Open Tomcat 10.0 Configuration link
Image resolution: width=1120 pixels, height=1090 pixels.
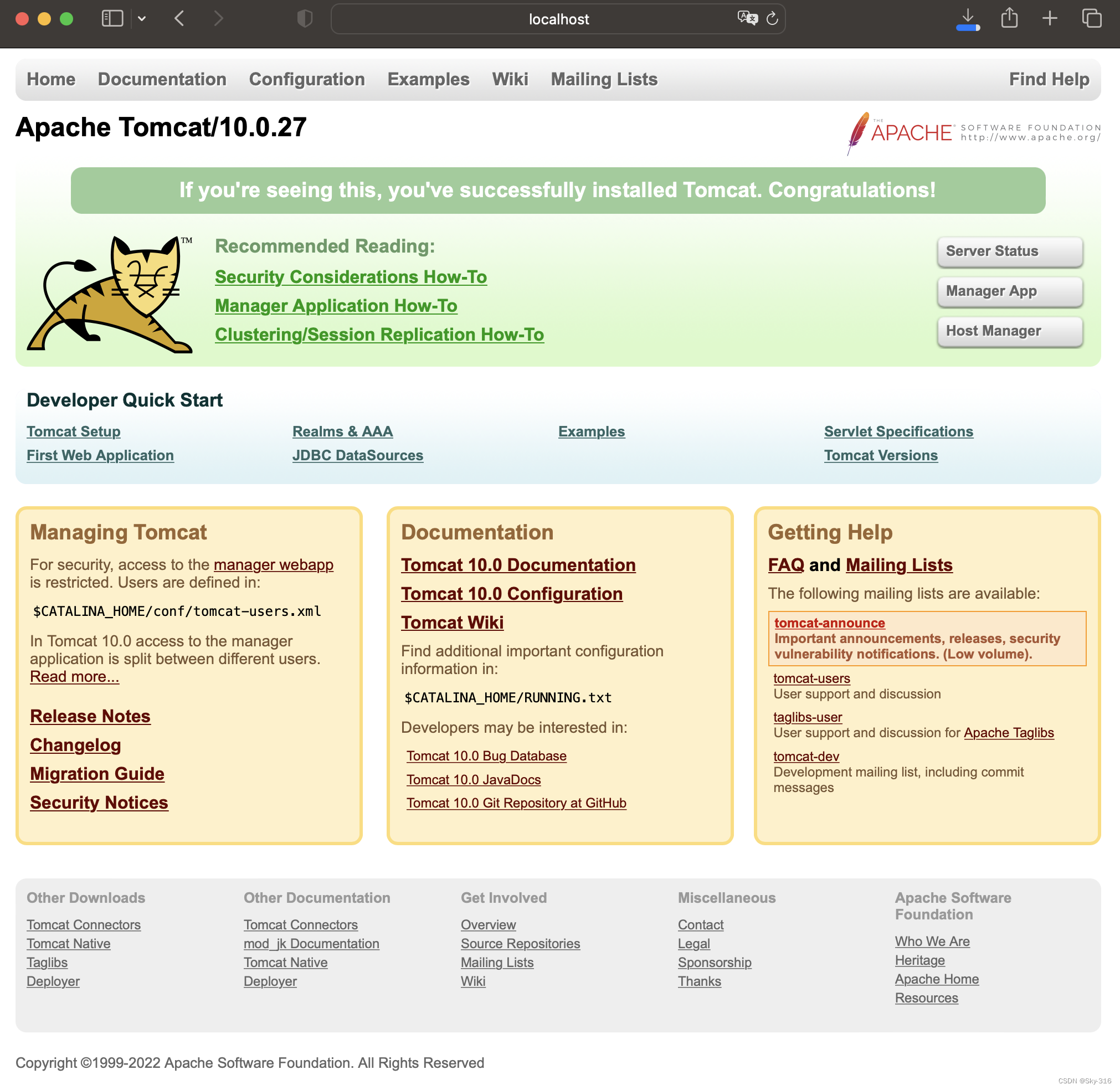point(511,594)
